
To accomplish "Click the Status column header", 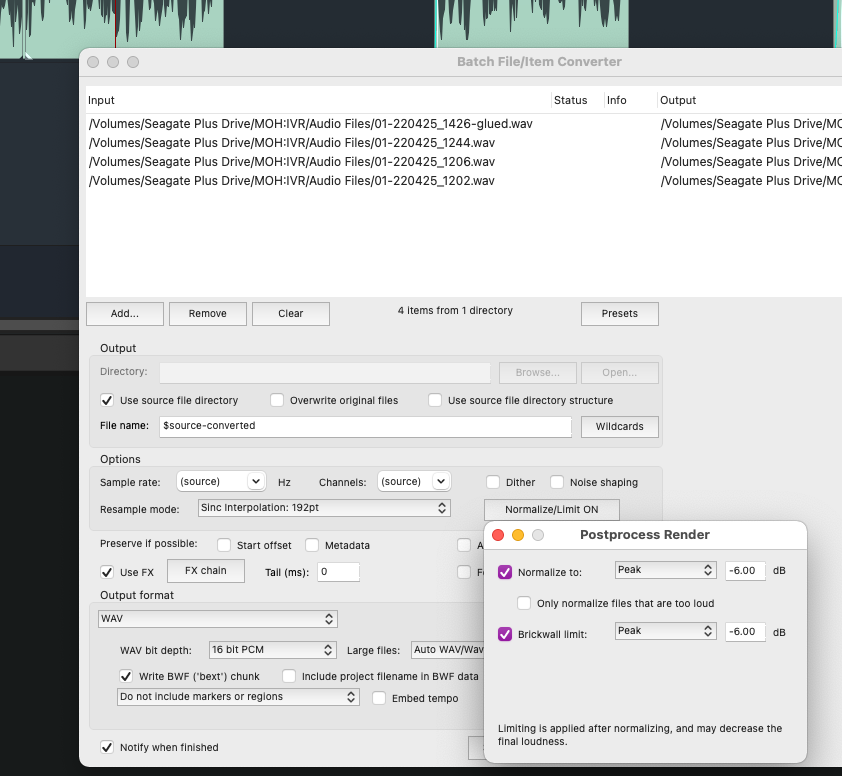I will [x=578, y=100].
